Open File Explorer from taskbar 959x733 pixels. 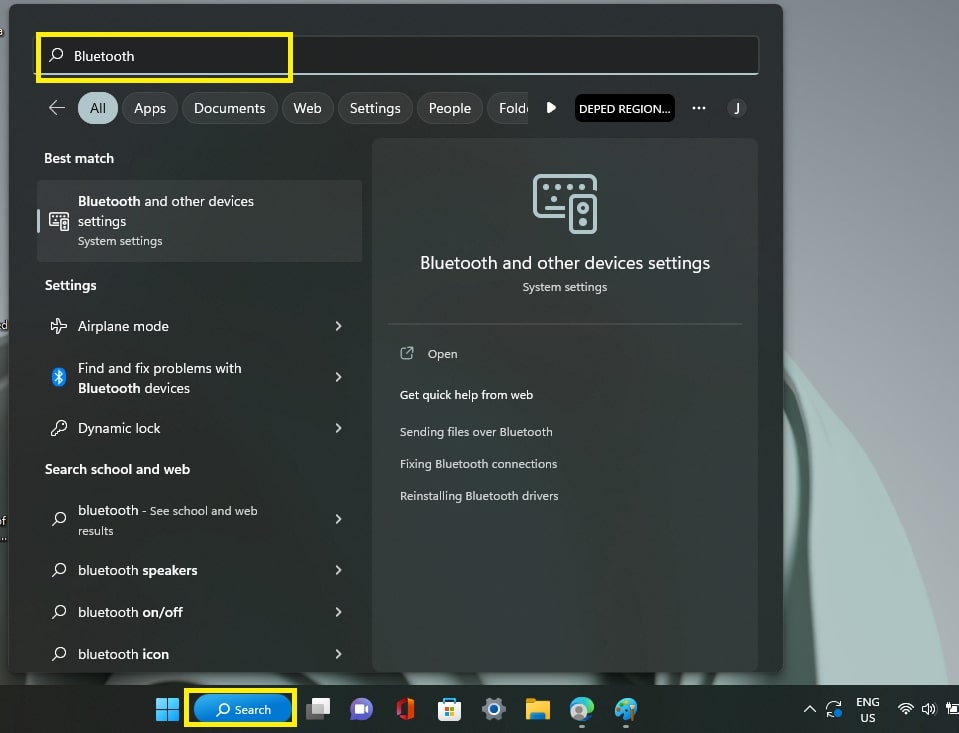pyautogui.click(x=538, y=709)
